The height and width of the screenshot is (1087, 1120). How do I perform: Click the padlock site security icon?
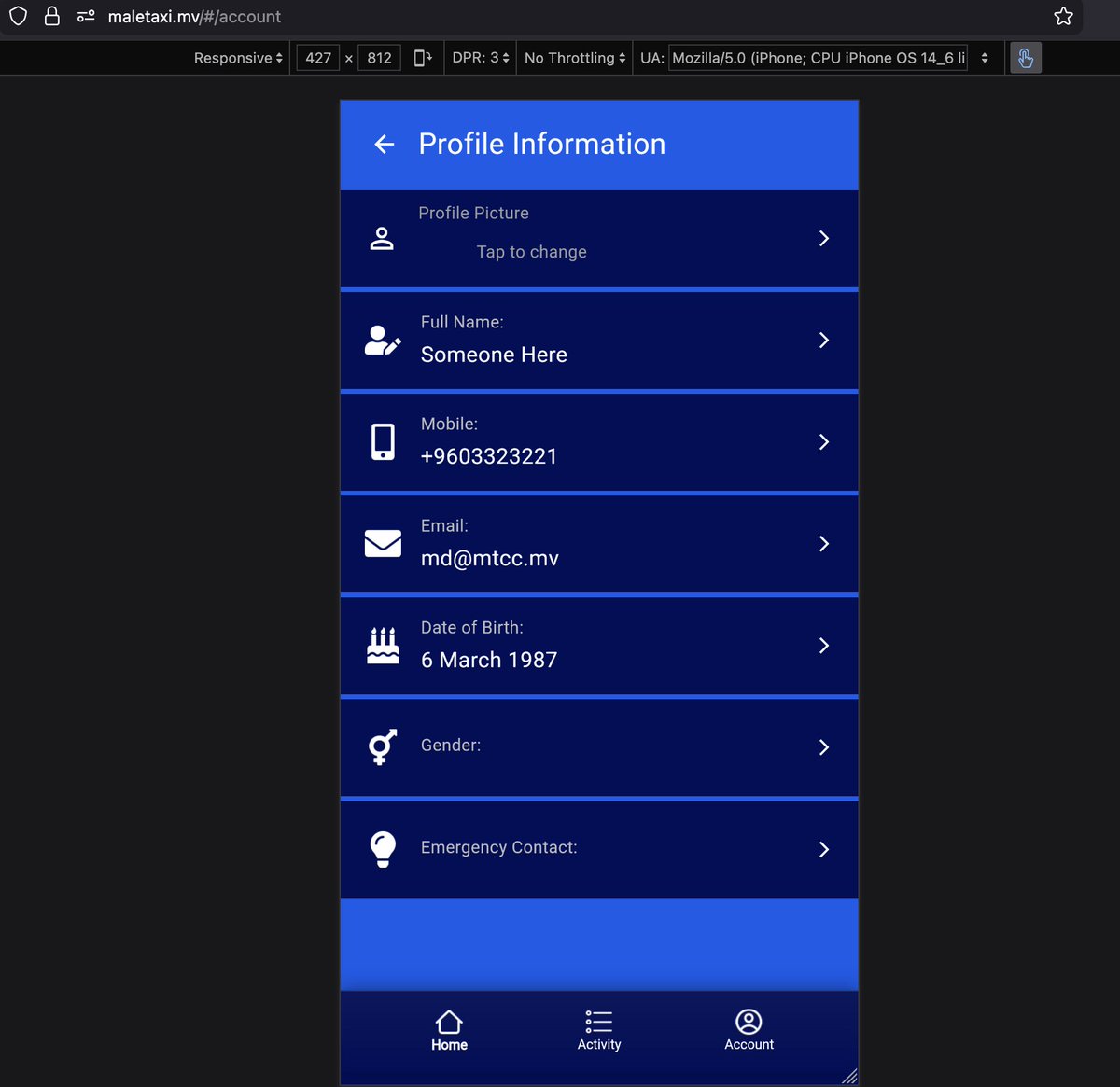pyautogui.click(x=52, y=16)
